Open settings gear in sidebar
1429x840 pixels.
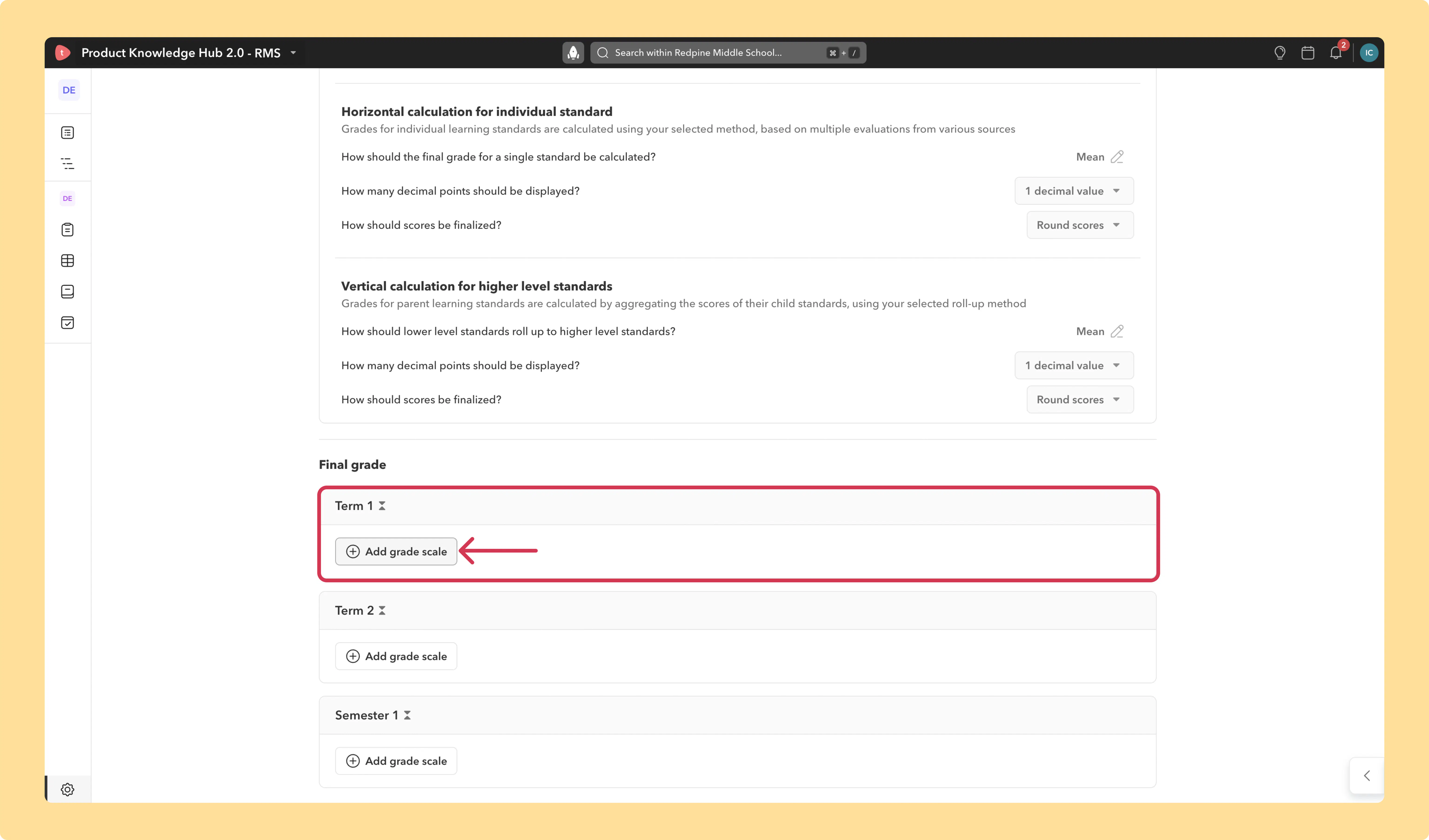[67, 790]
